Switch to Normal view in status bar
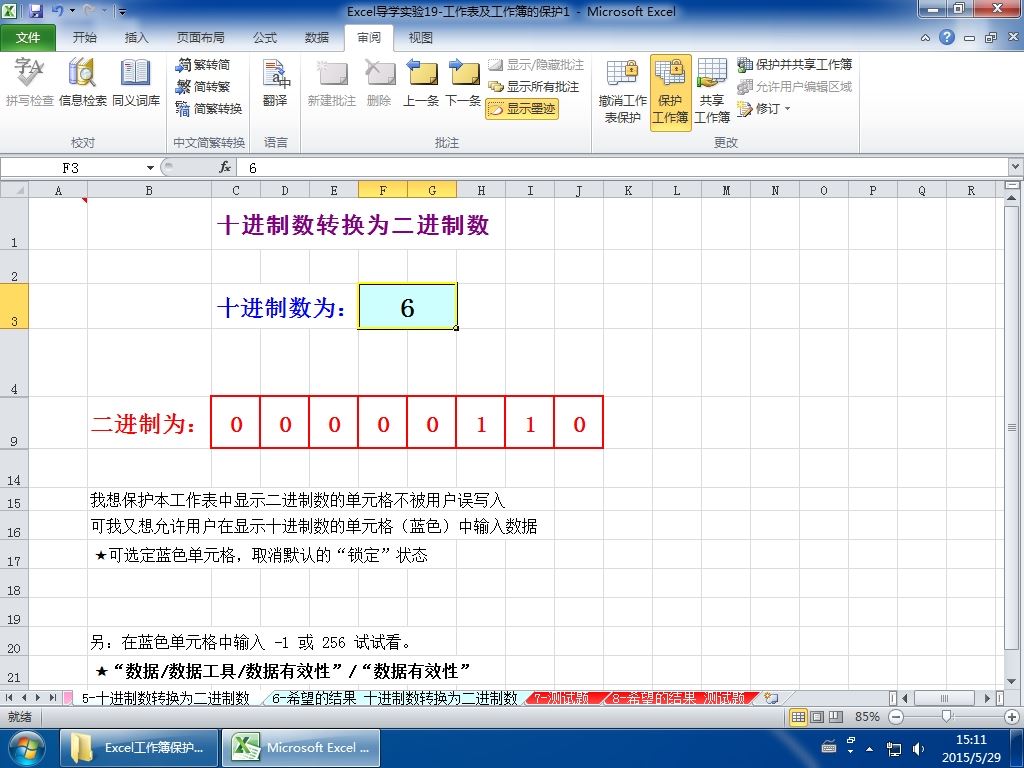Image resolution: width=1024 pixels, height=768 pixels. pos(798,717)
